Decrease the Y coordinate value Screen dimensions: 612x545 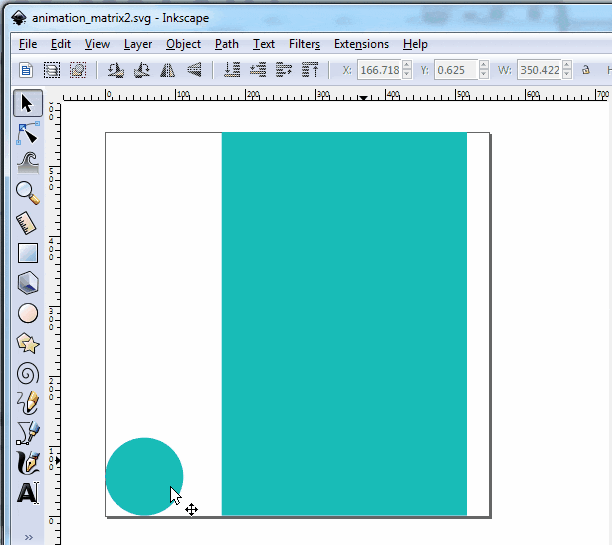point(484,74)
